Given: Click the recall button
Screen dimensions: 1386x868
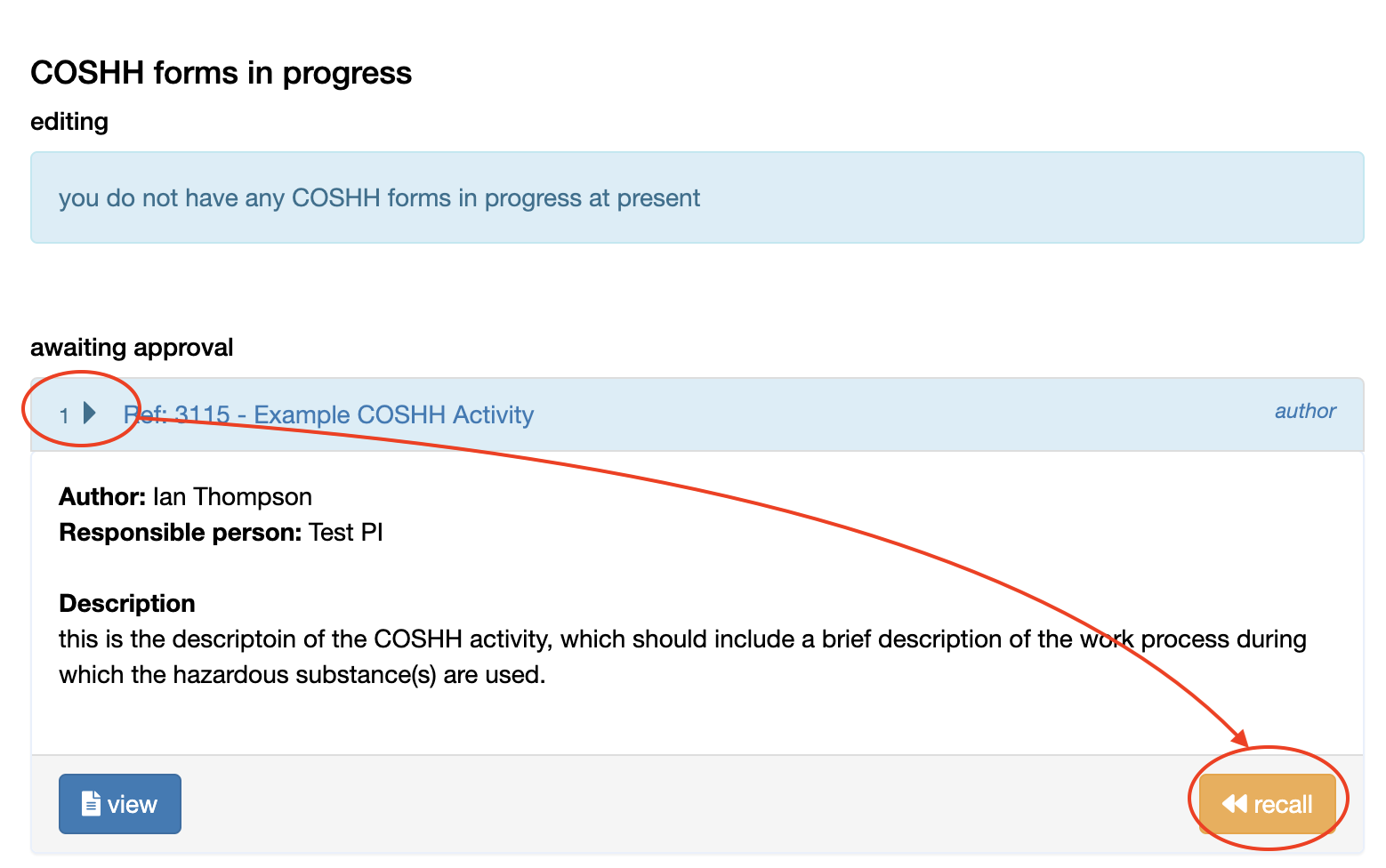Looking at the screenshot, I should 1268,804.
